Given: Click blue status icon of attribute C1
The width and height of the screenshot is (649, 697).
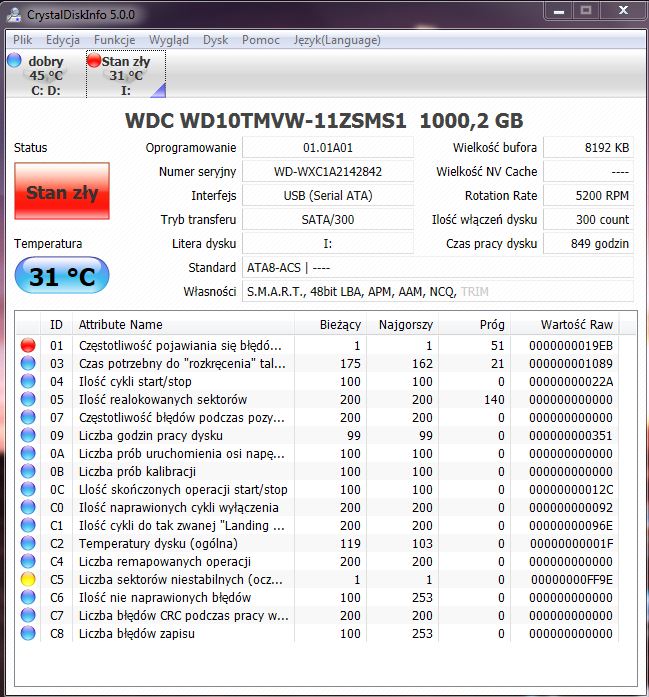Looking at the screenshot, I should click(28, 525).
